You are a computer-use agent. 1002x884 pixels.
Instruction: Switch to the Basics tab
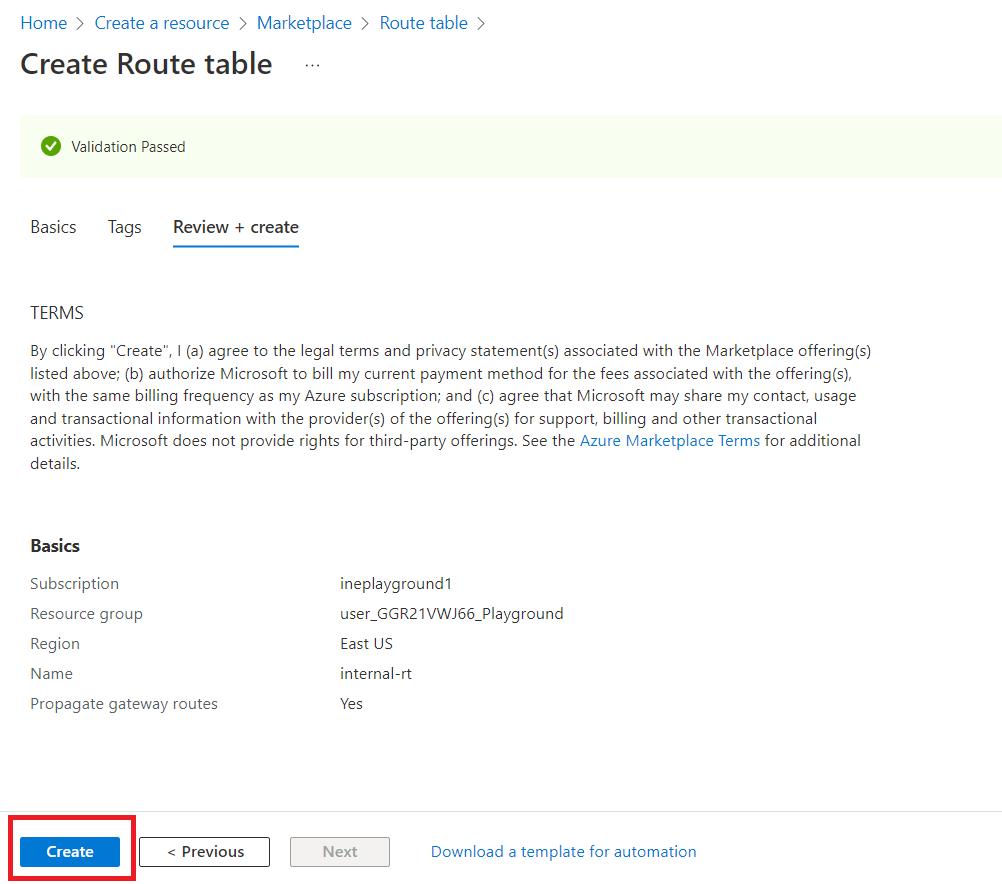pos(53,227)
